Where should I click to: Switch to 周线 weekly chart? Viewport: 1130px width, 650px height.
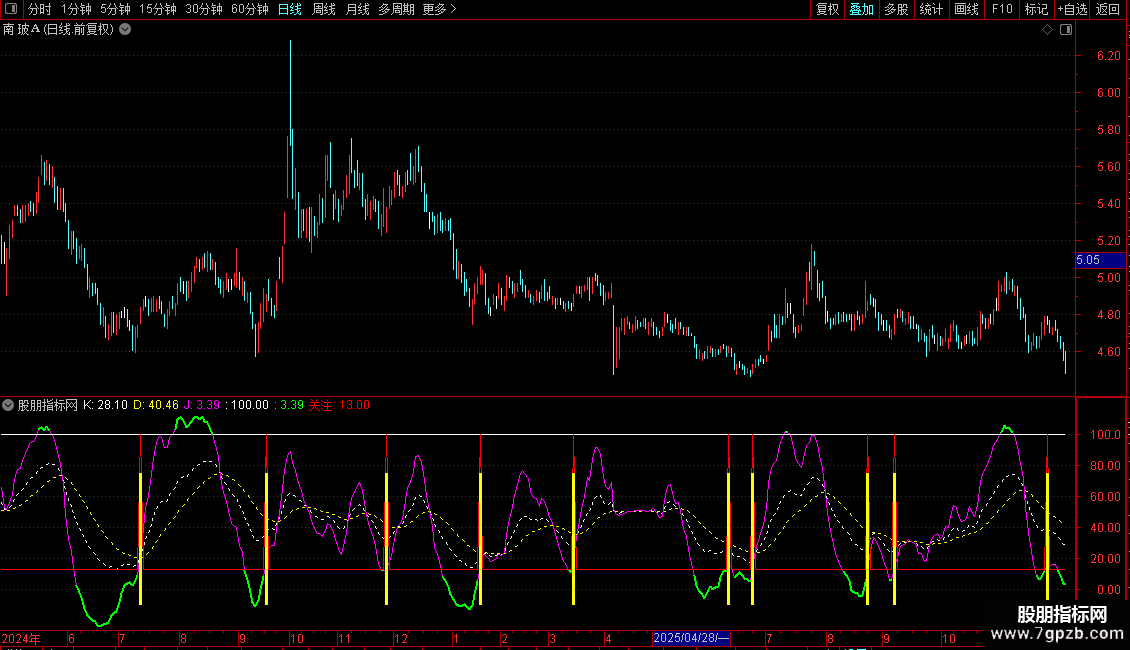(x=324, y=9)
